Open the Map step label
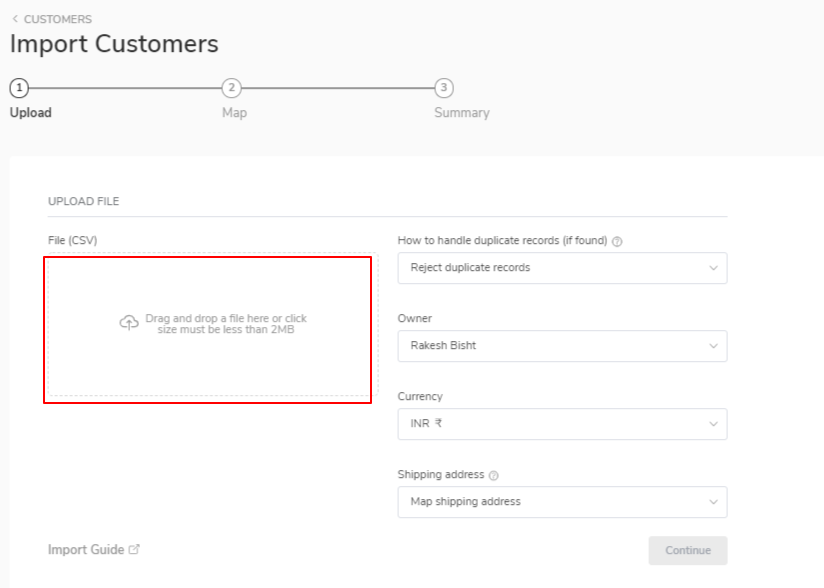 click(234, 113)
